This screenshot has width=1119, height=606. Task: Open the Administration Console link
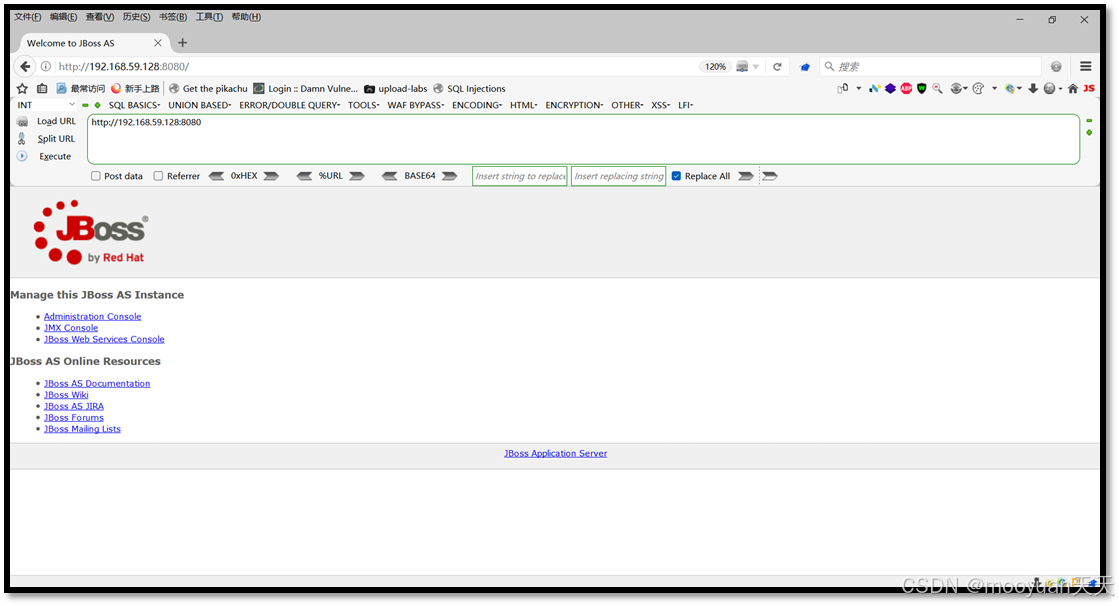coord(93,316)
